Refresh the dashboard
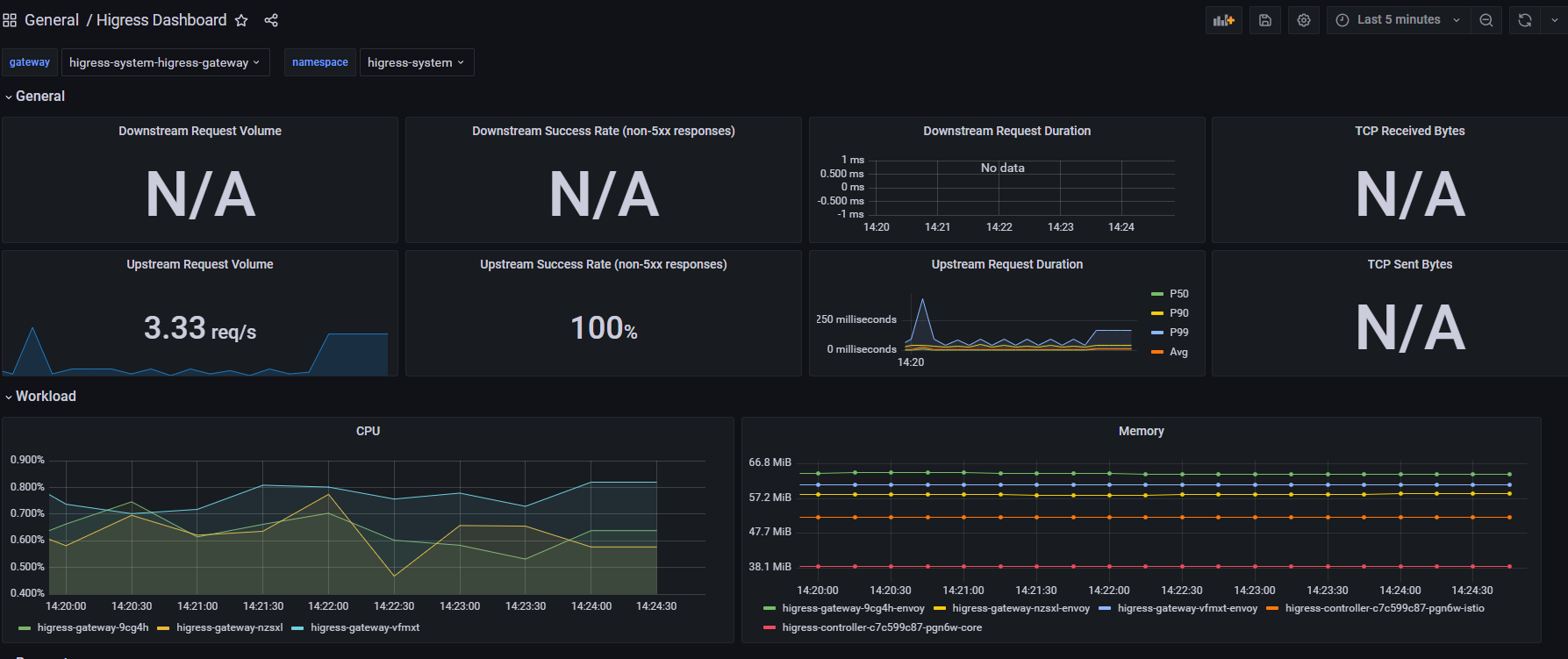Screen dimensions: 1568x659 pyautogui.click(x=1525, y=20)
